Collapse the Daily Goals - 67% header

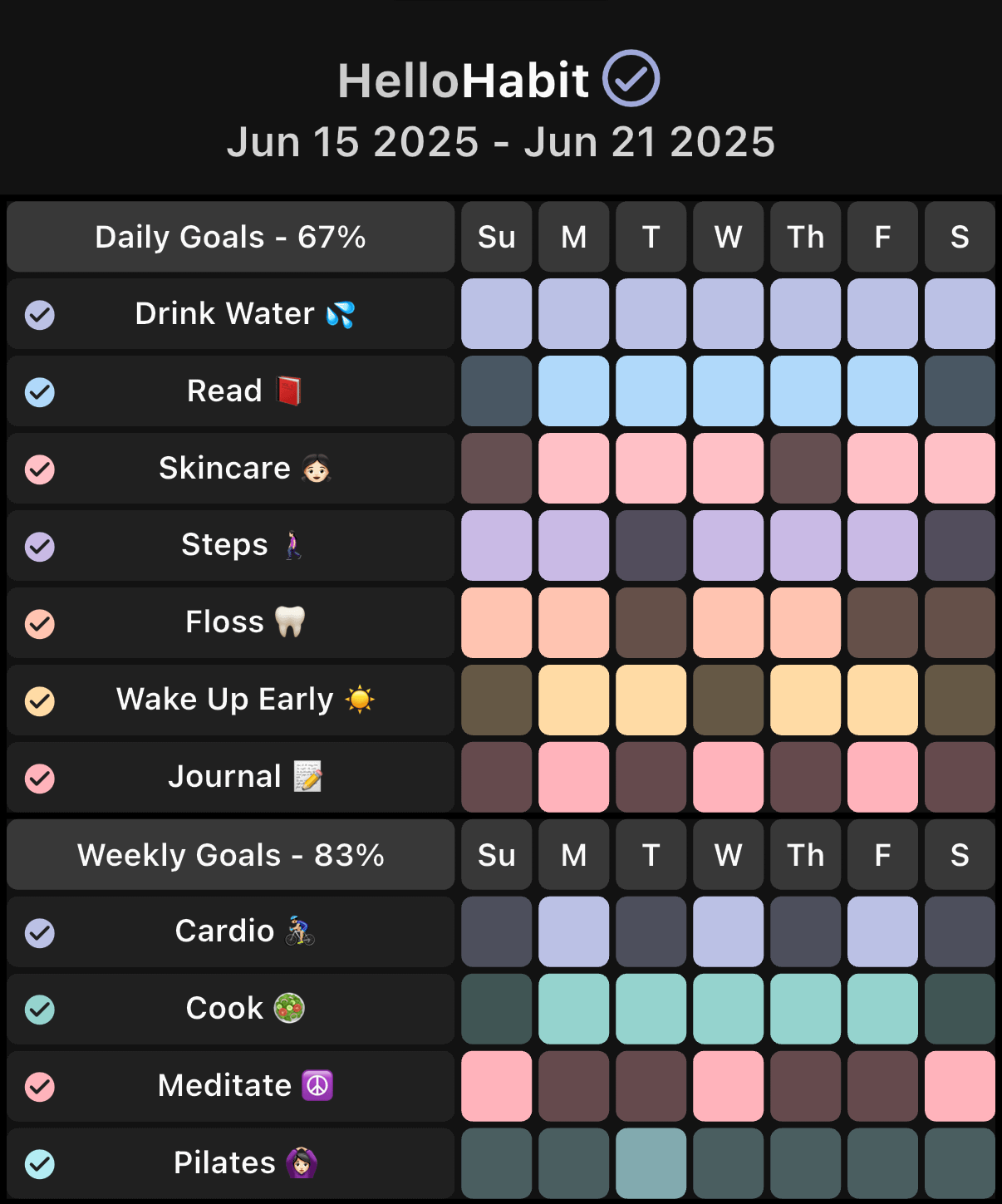click(231, 238)
